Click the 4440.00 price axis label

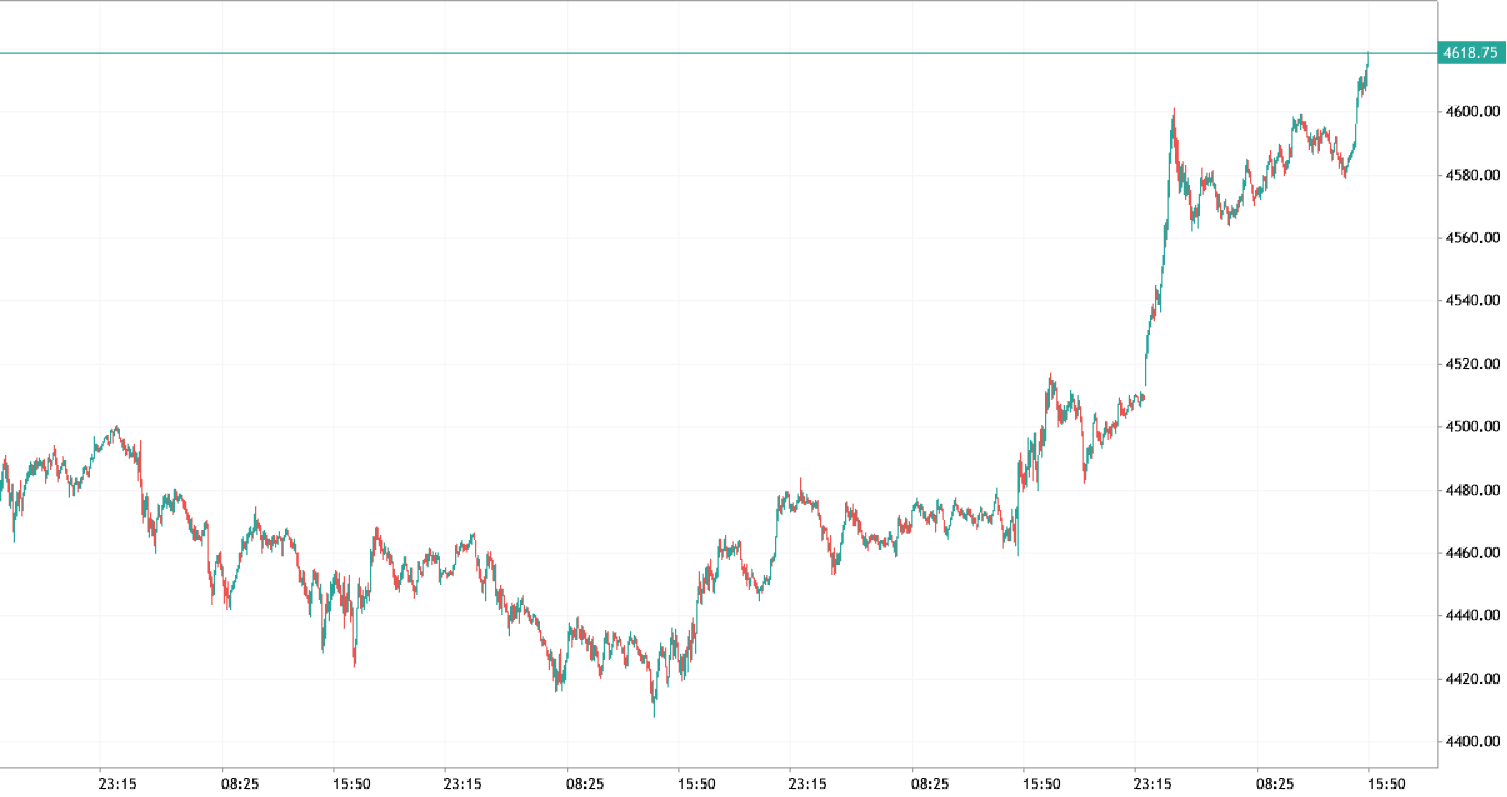(1473, 616)
